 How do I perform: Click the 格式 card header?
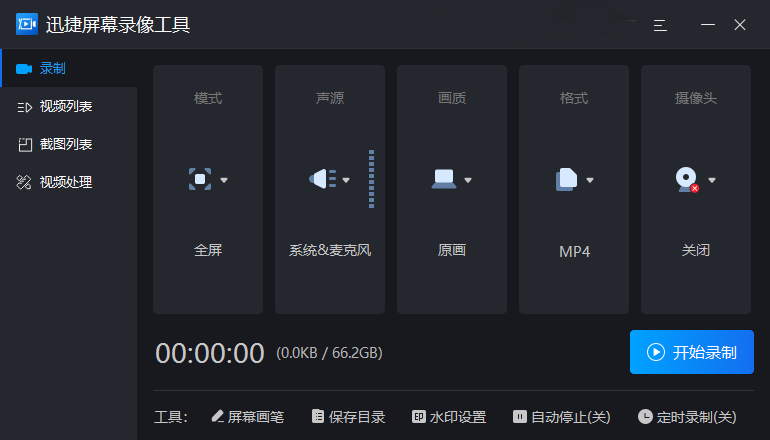(x=574, y=98)
